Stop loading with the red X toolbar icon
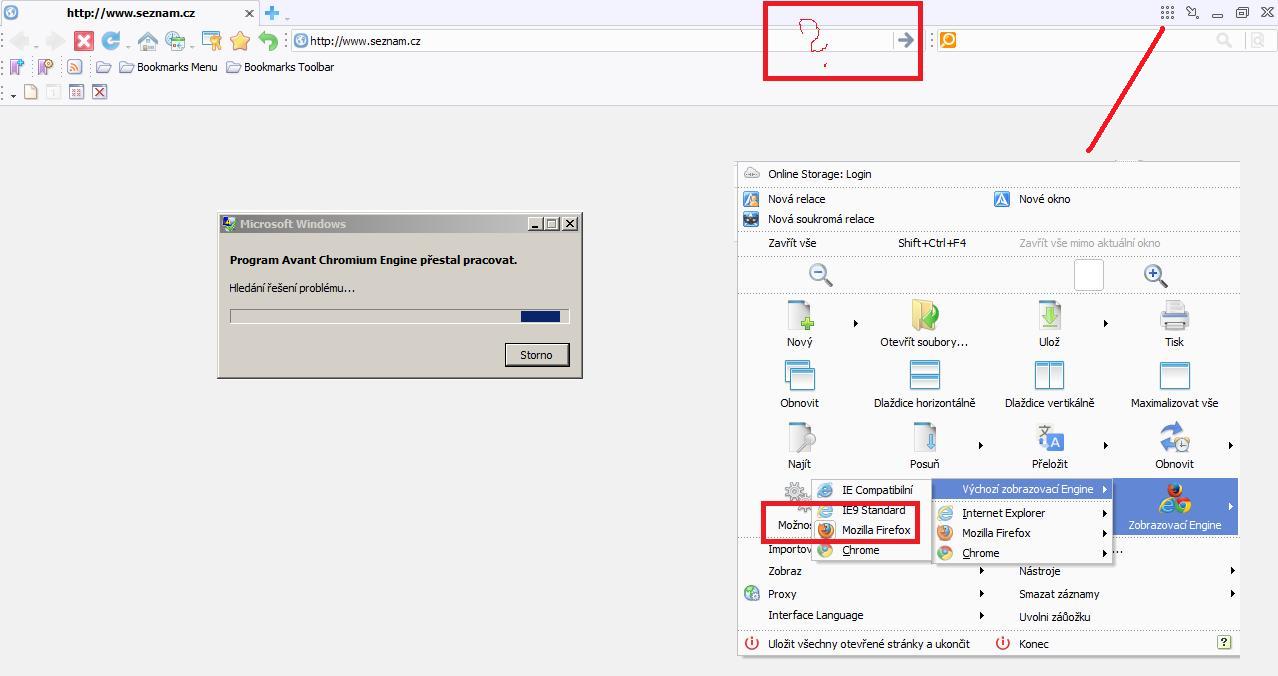 coord(84,41)
